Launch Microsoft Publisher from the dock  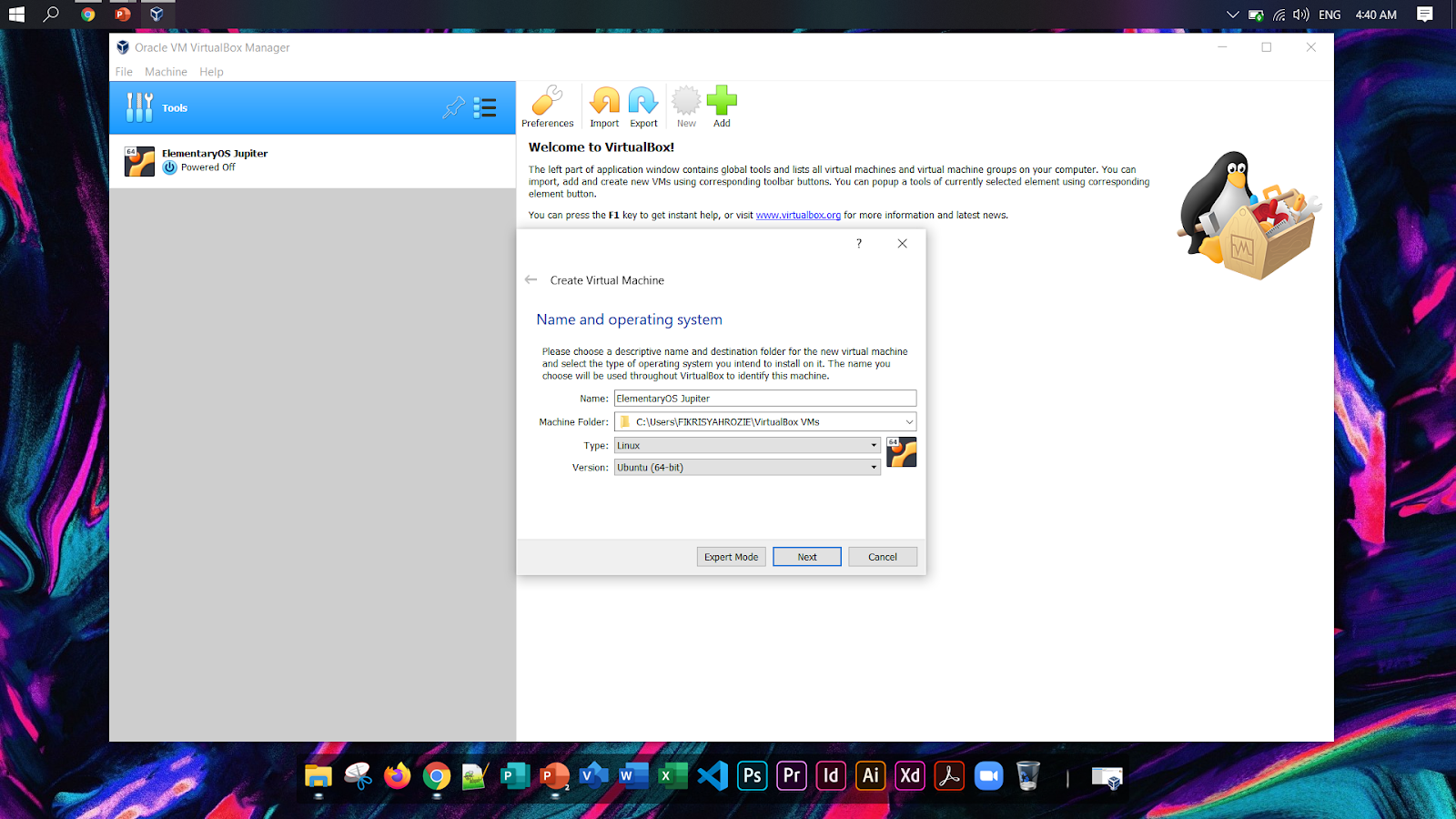[x=515, y=776]
